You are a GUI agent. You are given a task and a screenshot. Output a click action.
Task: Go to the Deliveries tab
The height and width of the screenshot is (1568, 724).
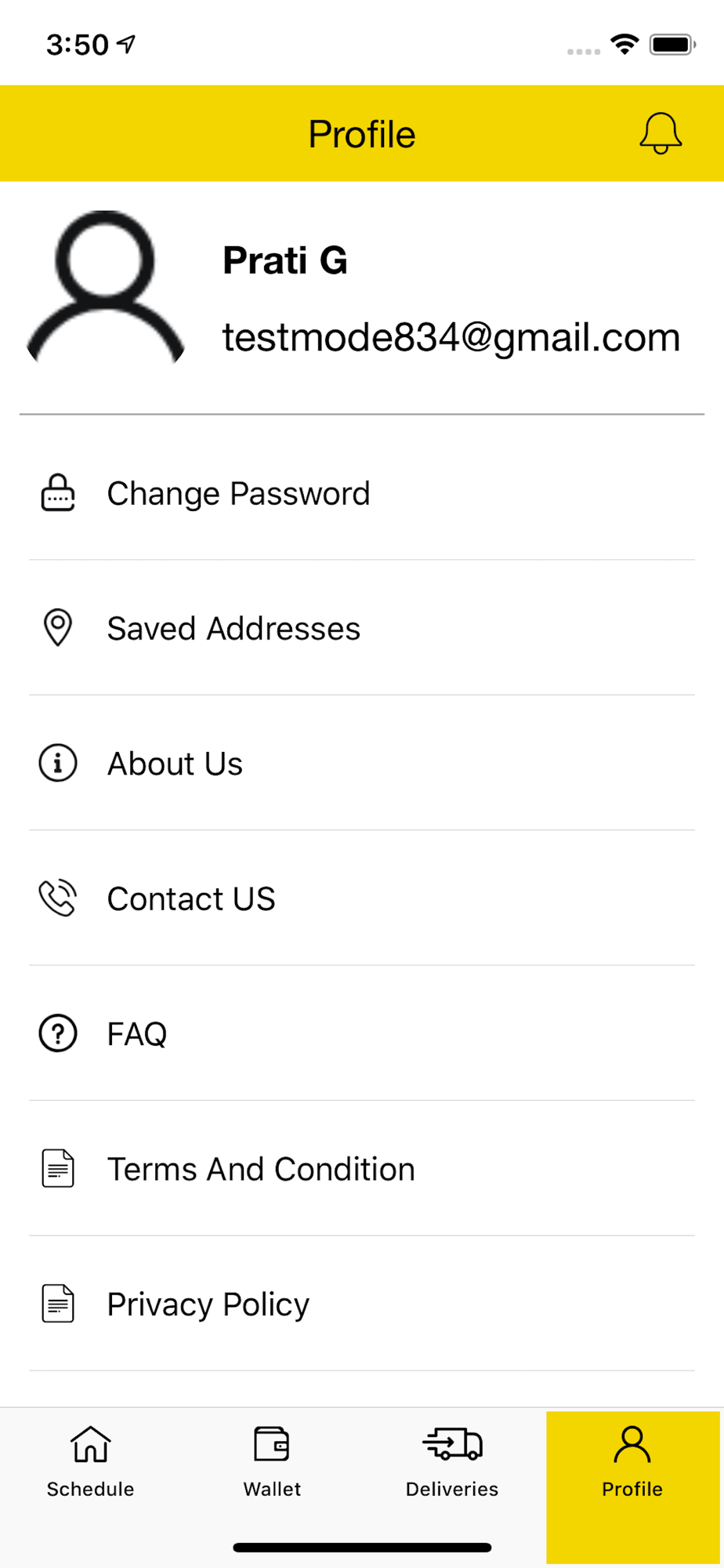452,1462
